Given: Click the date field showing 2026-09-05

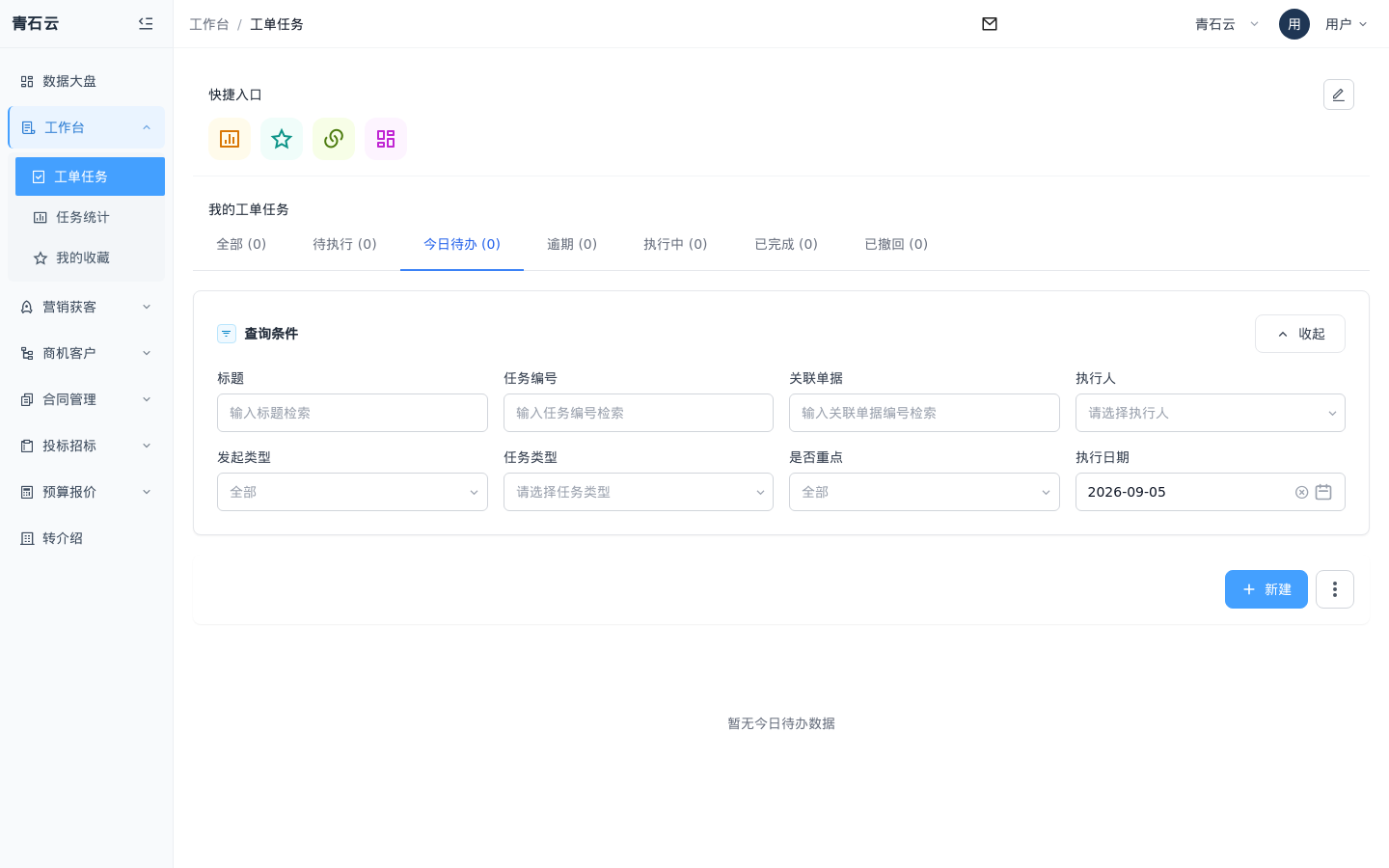Looking at the screenshot, I should pos(1210,492).
